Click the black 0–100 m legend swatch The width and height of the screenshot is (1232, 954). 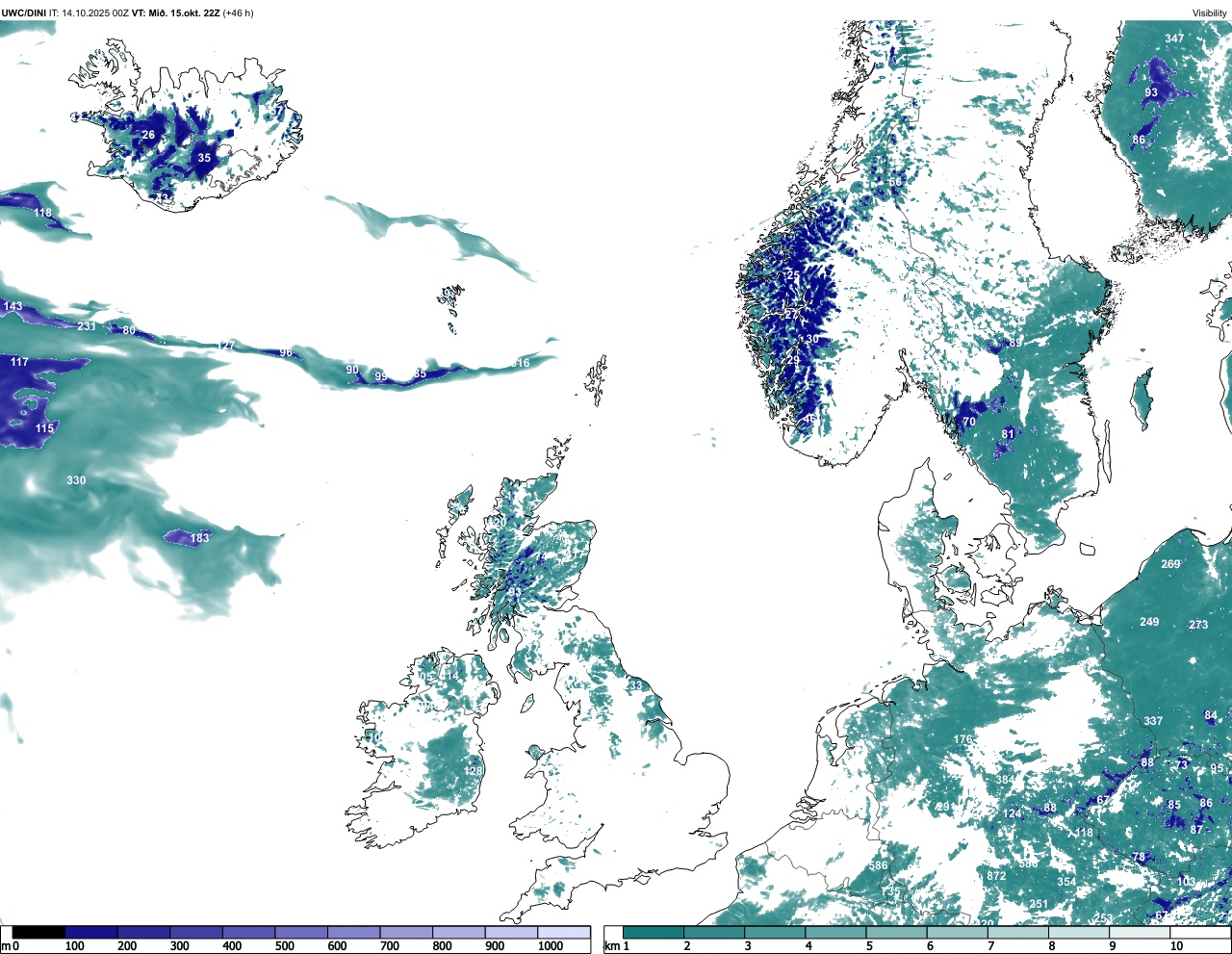[38, 933]
